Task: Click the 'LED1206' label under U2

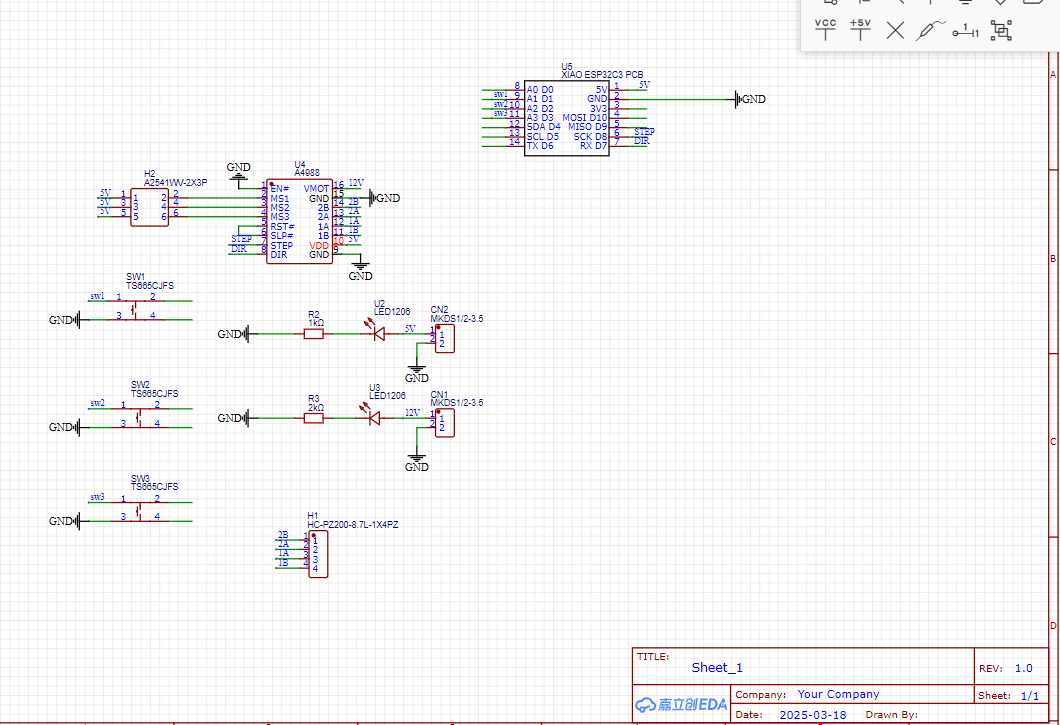Action: point(392,312)
